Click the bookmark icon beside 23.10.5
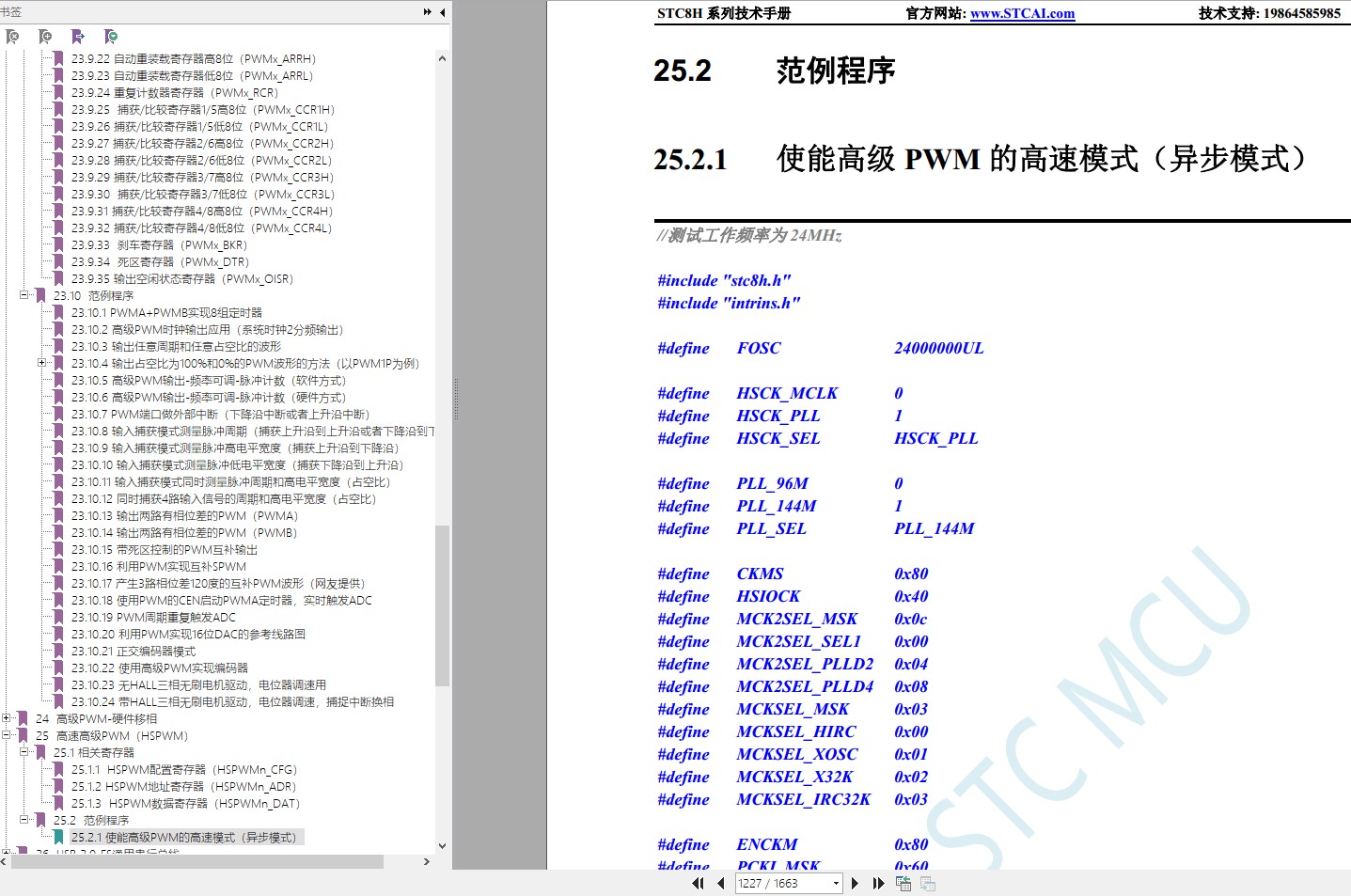Image resolution: width=1351 pixels, height=896 pixels. coord(58,380)
